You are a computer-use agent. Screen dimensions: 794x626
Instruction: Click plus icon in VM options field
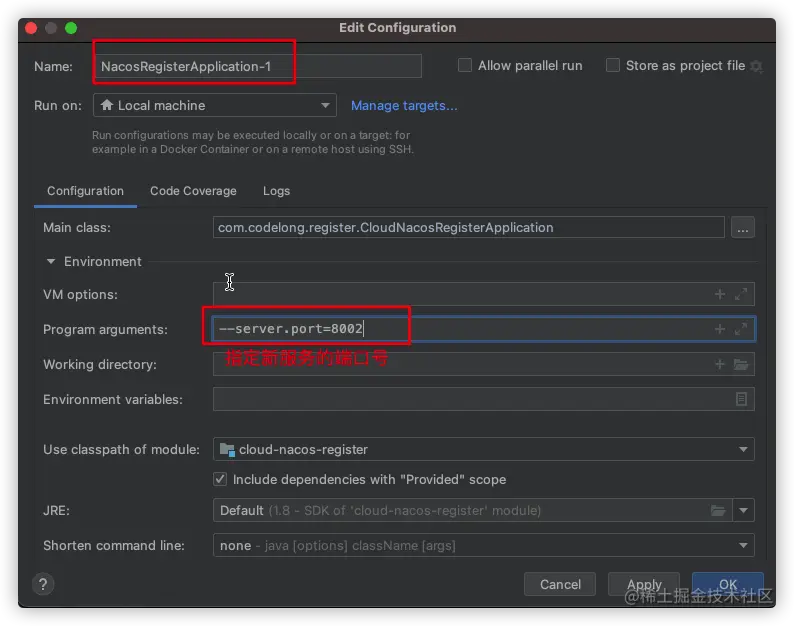(x=720, y=294)
